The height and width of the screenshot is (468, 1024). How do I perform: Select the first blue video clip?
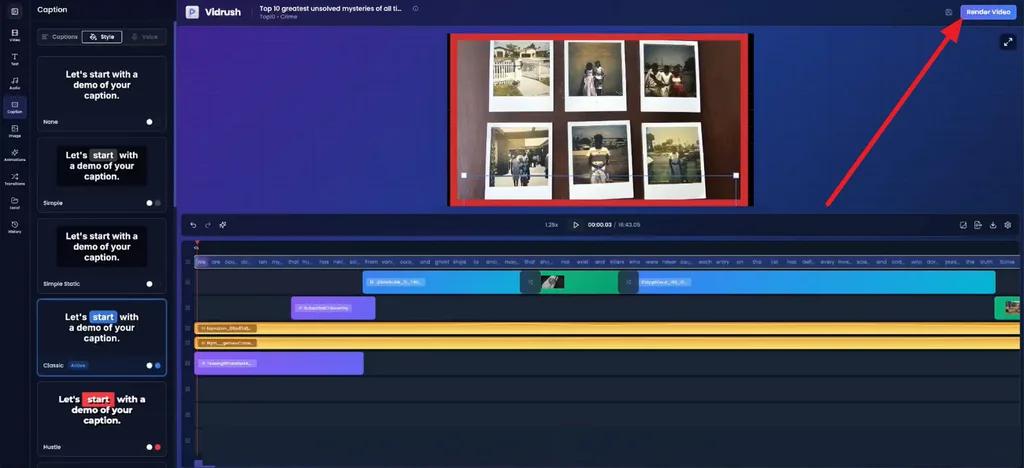[x=441, y=282]
